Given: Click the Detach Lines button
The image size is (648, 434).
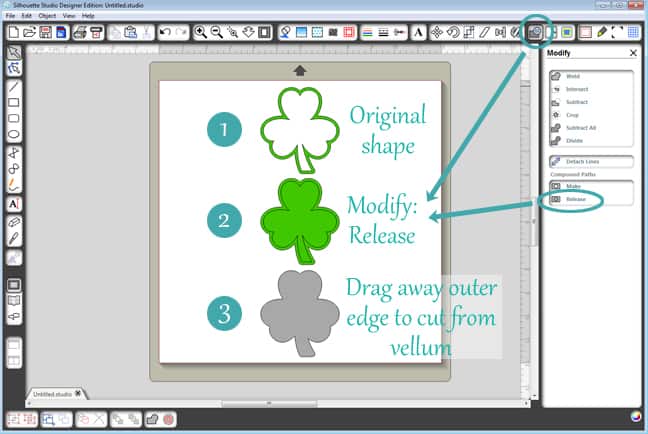Looking at the screenshot, I should (586, 161).
